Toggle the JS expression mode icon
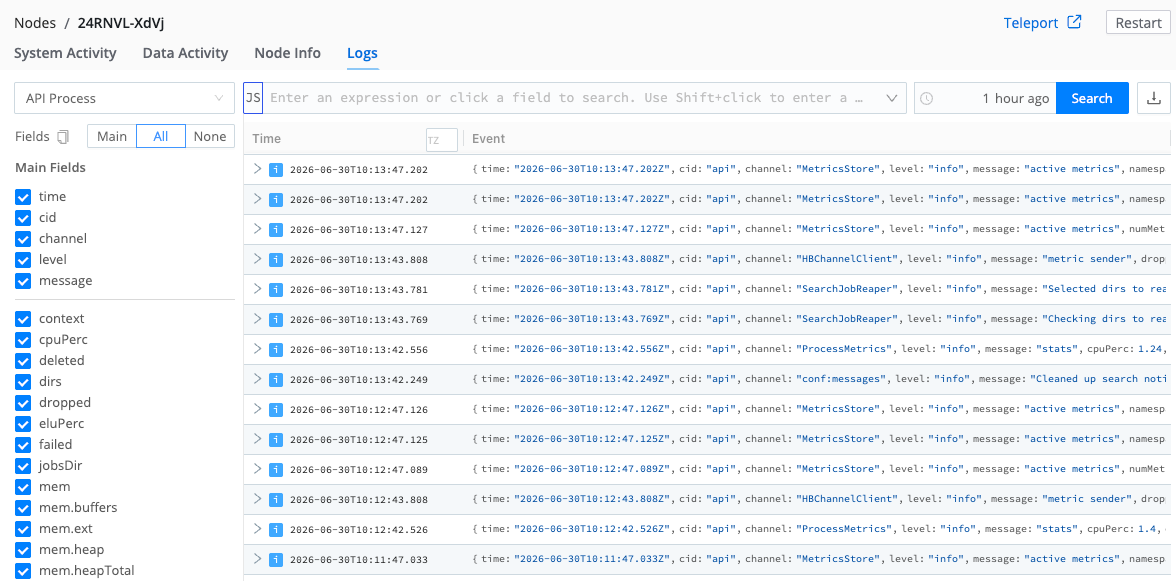 point(254,98)
